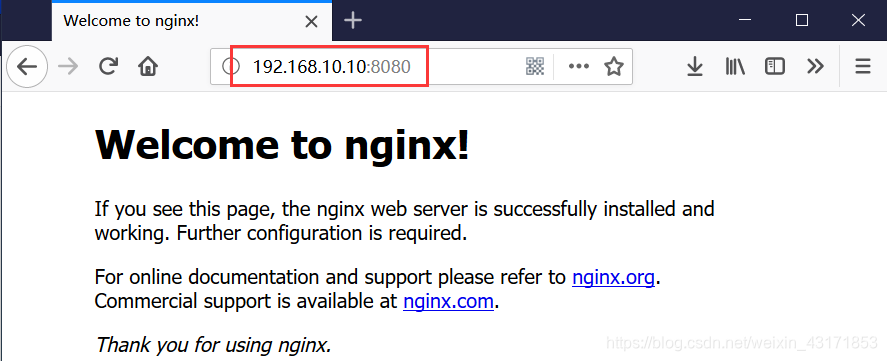887x361 pixels.
Task: Go back using the back arrow button
Action: pos(27,67)
